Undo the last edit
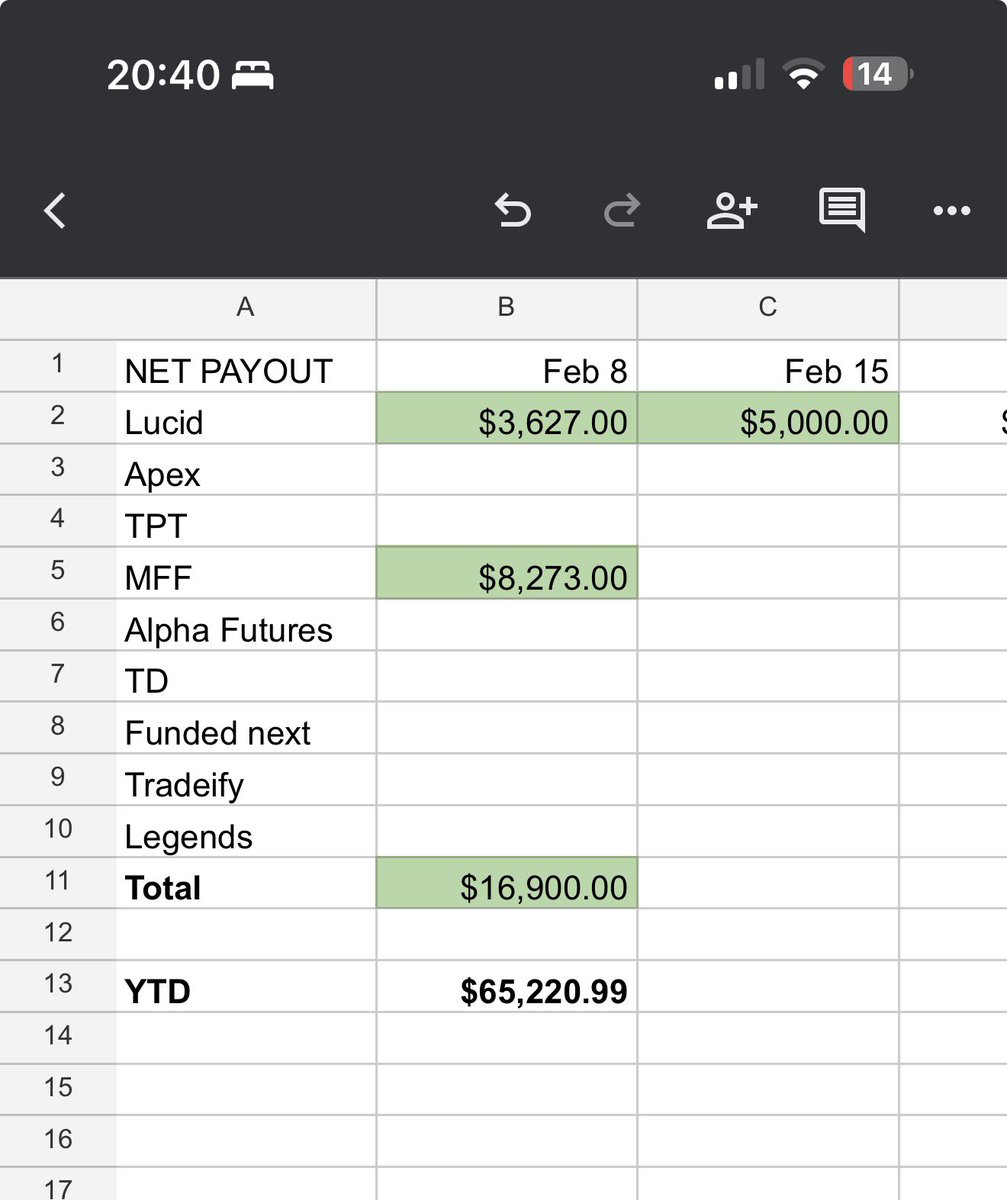The height and width of the screenshot is (1200, 1007). [513, 210]
